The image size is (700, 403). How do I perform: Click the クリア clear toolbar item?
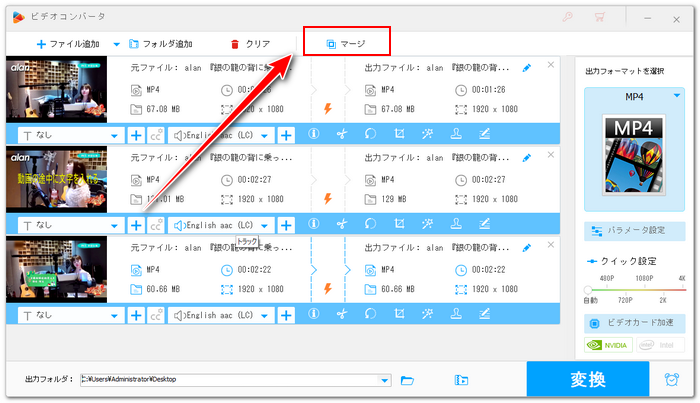(250, 44)
